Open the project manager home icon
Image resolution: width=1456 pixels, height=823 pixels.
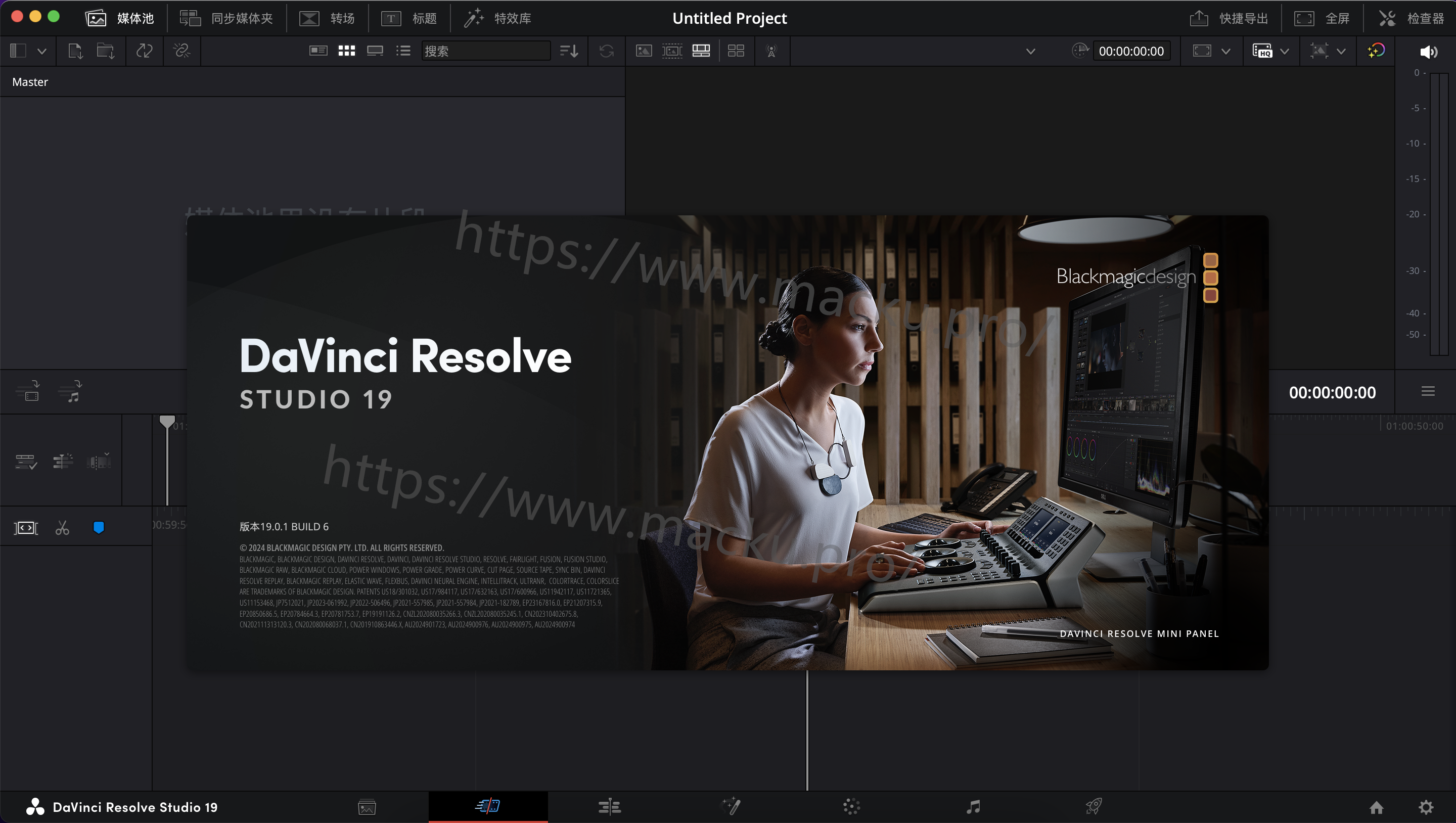tap(1376, 808)
